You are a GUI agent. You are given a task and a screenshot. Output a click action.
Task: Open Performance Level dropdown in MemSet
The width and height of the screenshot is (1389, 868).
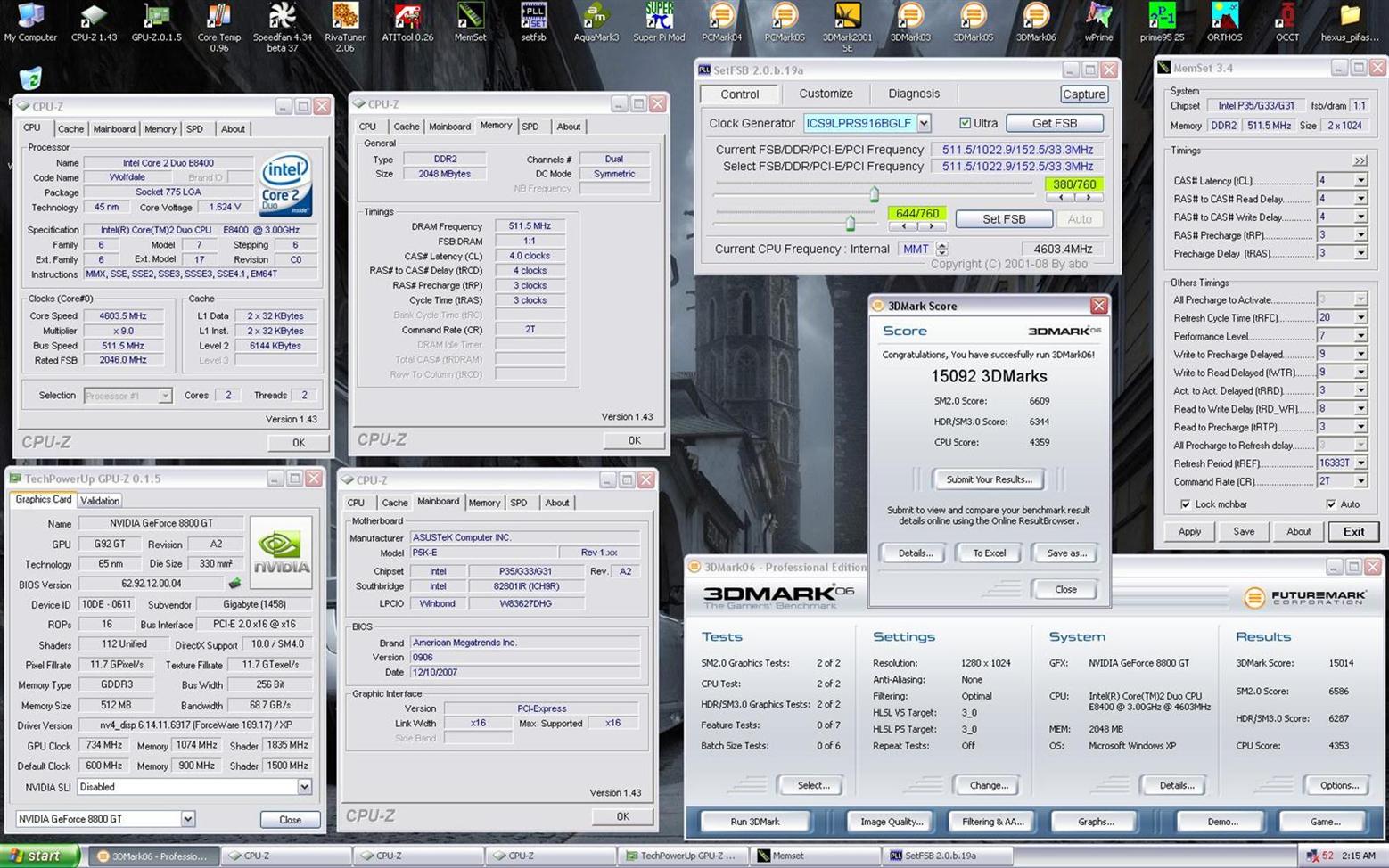coord(1360,336)
